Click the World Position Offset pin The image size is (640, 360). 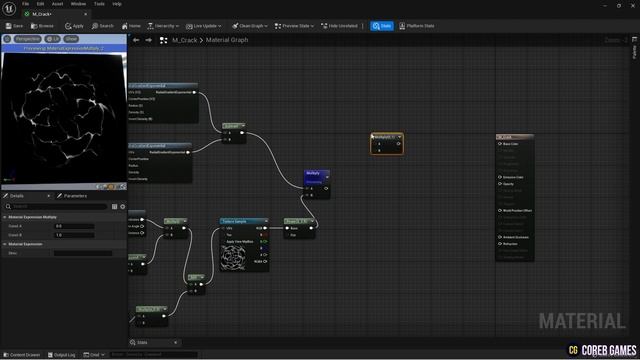pos(500,210)
